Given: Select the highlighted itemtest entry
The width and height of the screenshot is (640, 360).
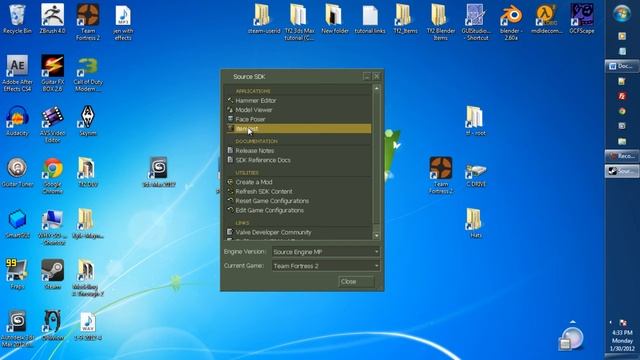Looking at the screenshot, I should (299, 129).
